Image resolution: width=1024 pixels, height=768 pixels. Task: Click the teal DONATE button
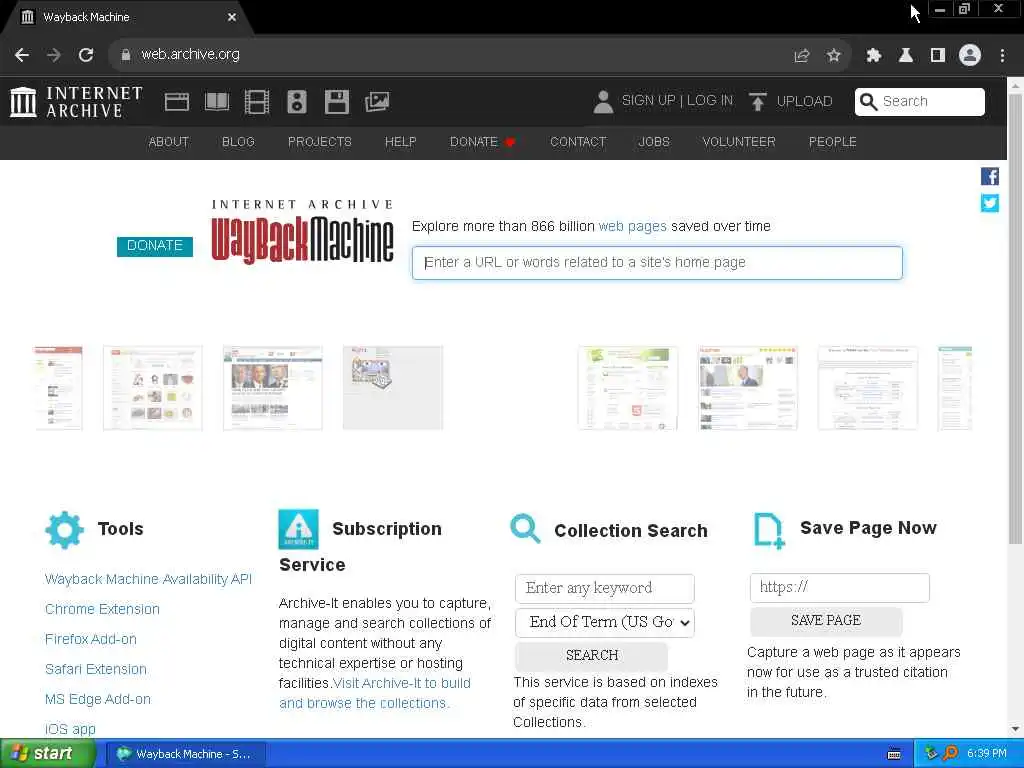[155, 246]
